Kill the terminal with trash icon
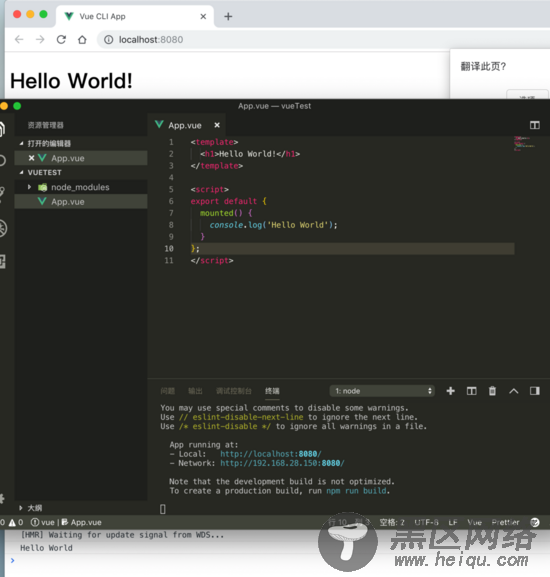Image resolution: width=550 pixels, height=577 pixels. [492, 391]
